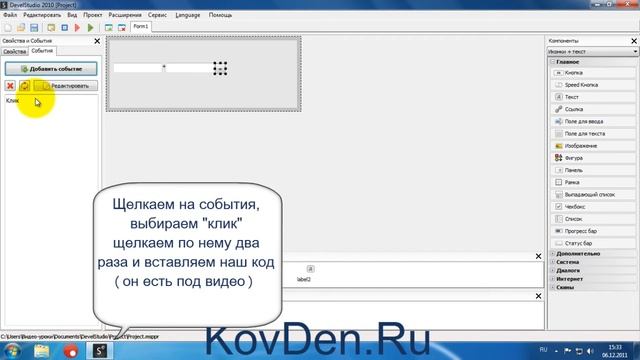Select the Поле для ввода component

pos(593,122)
